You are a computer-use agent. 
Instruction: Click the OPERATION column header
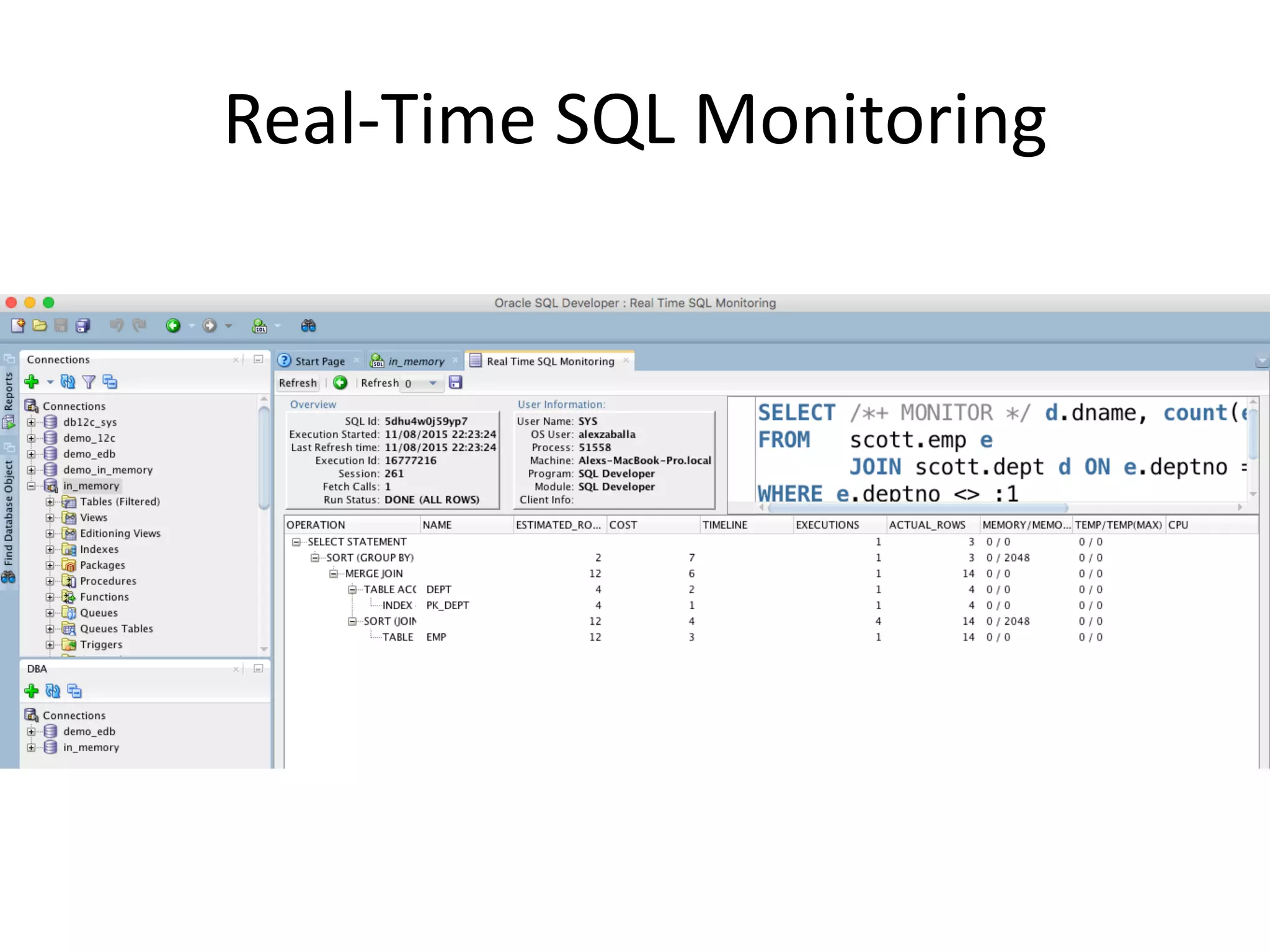tap(352, 525)
